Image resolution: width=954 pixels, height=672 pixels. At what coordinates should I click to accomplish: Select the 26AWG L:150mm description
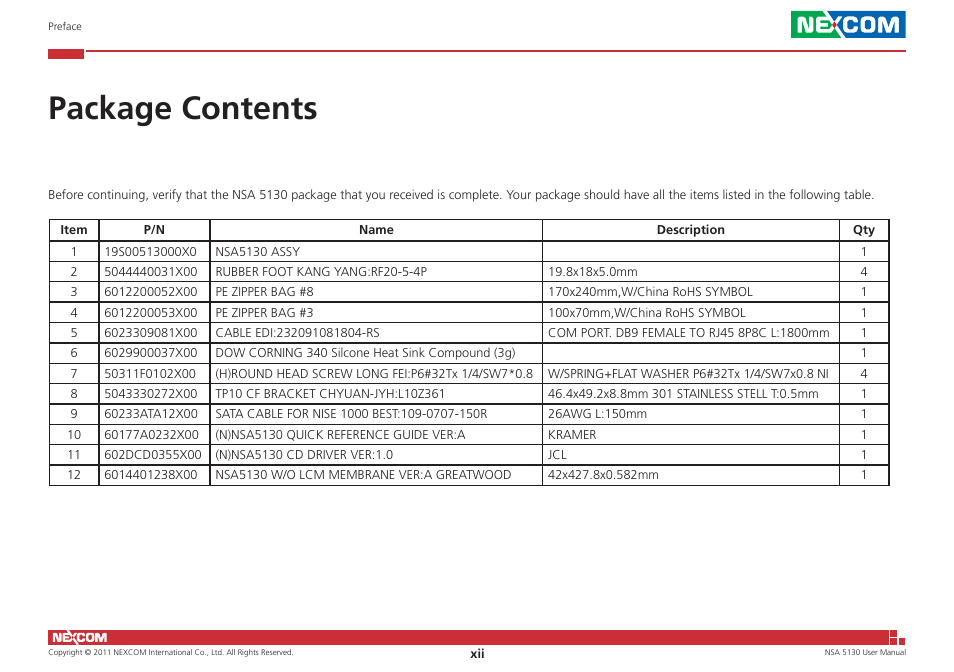coord(597,414)
